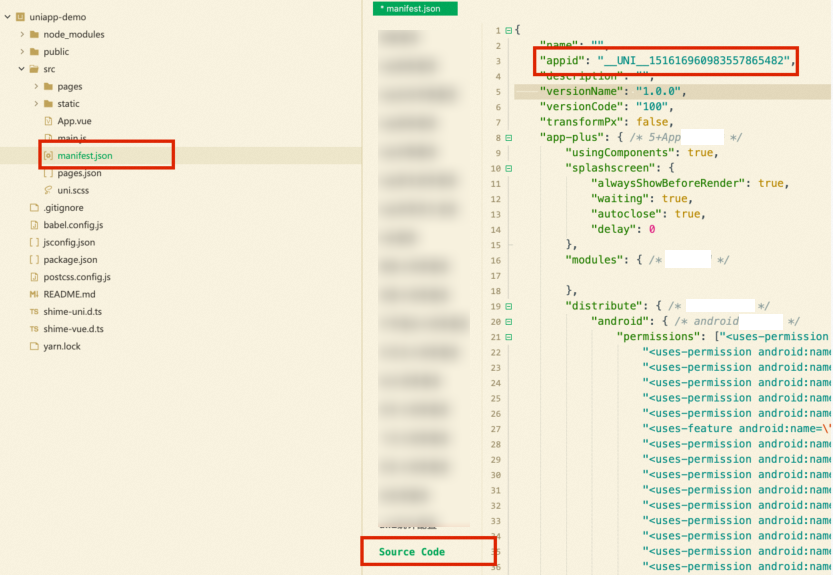Fold the permissions block at line 21
The image size is (833, 575).
coord(508,337)
